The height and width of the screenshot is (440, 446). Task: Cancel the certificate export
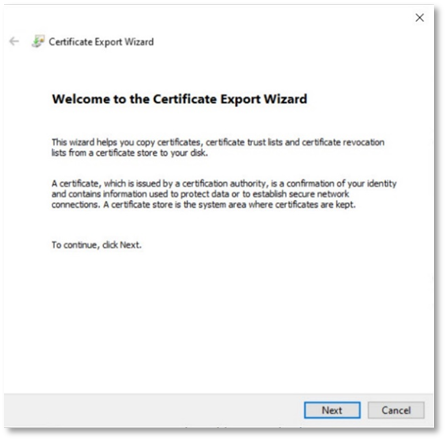click(x=396, y=410)
